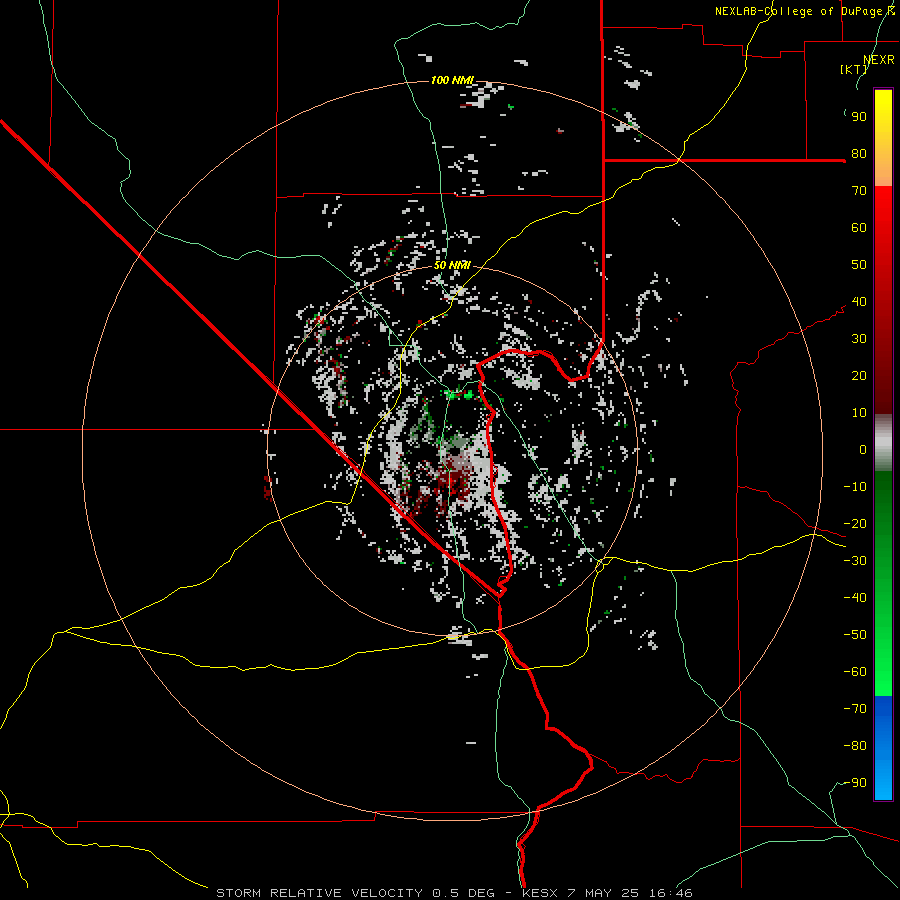Click the NEXR label at top right
This screenshot has height=900, width=900.
(879, 60)
